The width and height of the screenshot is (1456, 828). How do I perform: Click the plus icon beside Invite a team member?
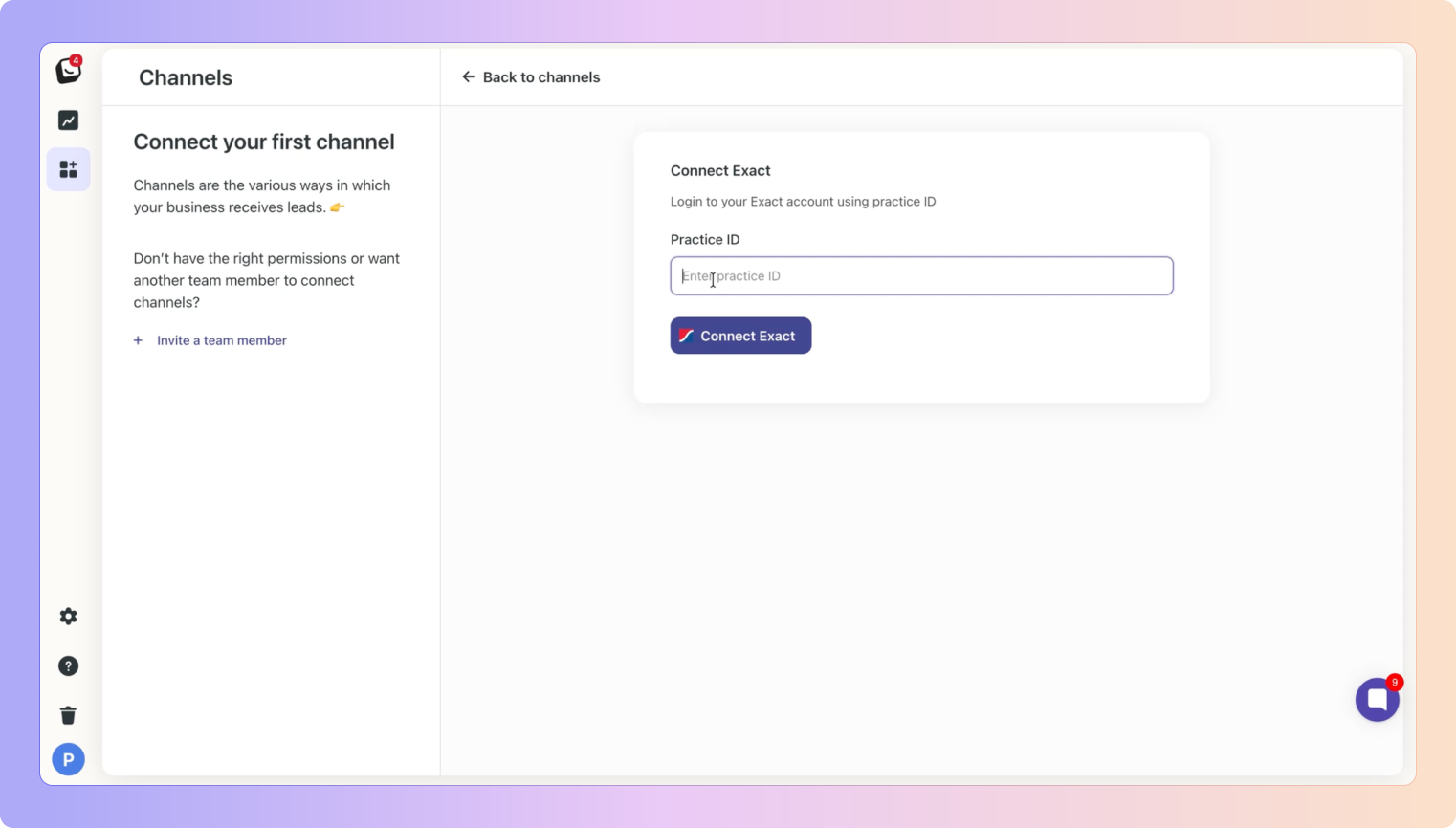138,340
